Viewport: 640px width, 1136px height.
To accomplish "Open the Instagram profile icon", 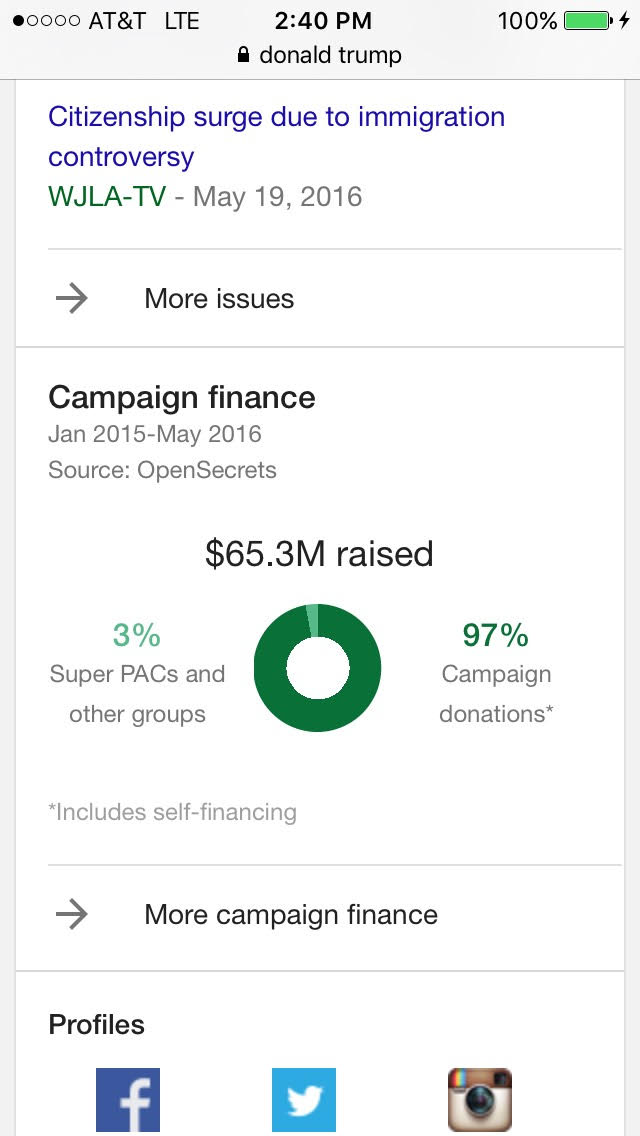I will [480, 1100].
